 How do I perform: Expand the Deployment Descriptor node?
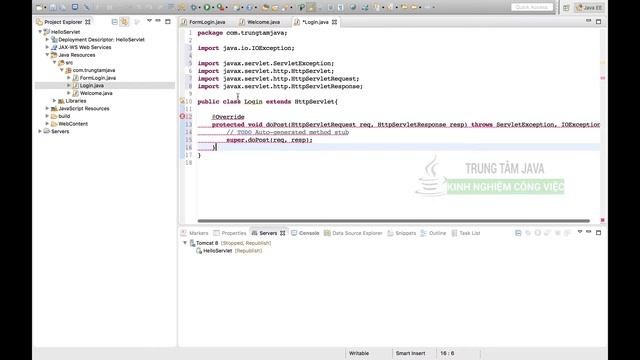click(x=47, y=40)
